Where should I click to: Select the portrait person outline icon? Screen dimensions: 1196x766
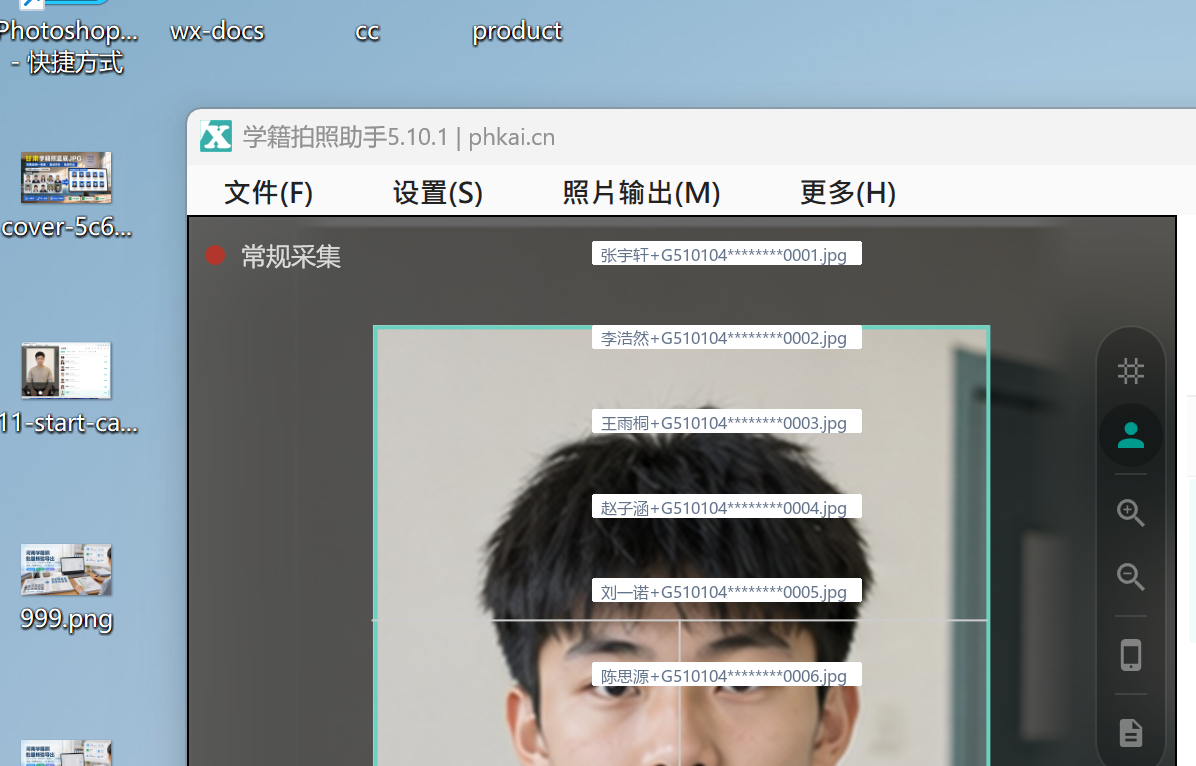click(x=1130, y=435)
